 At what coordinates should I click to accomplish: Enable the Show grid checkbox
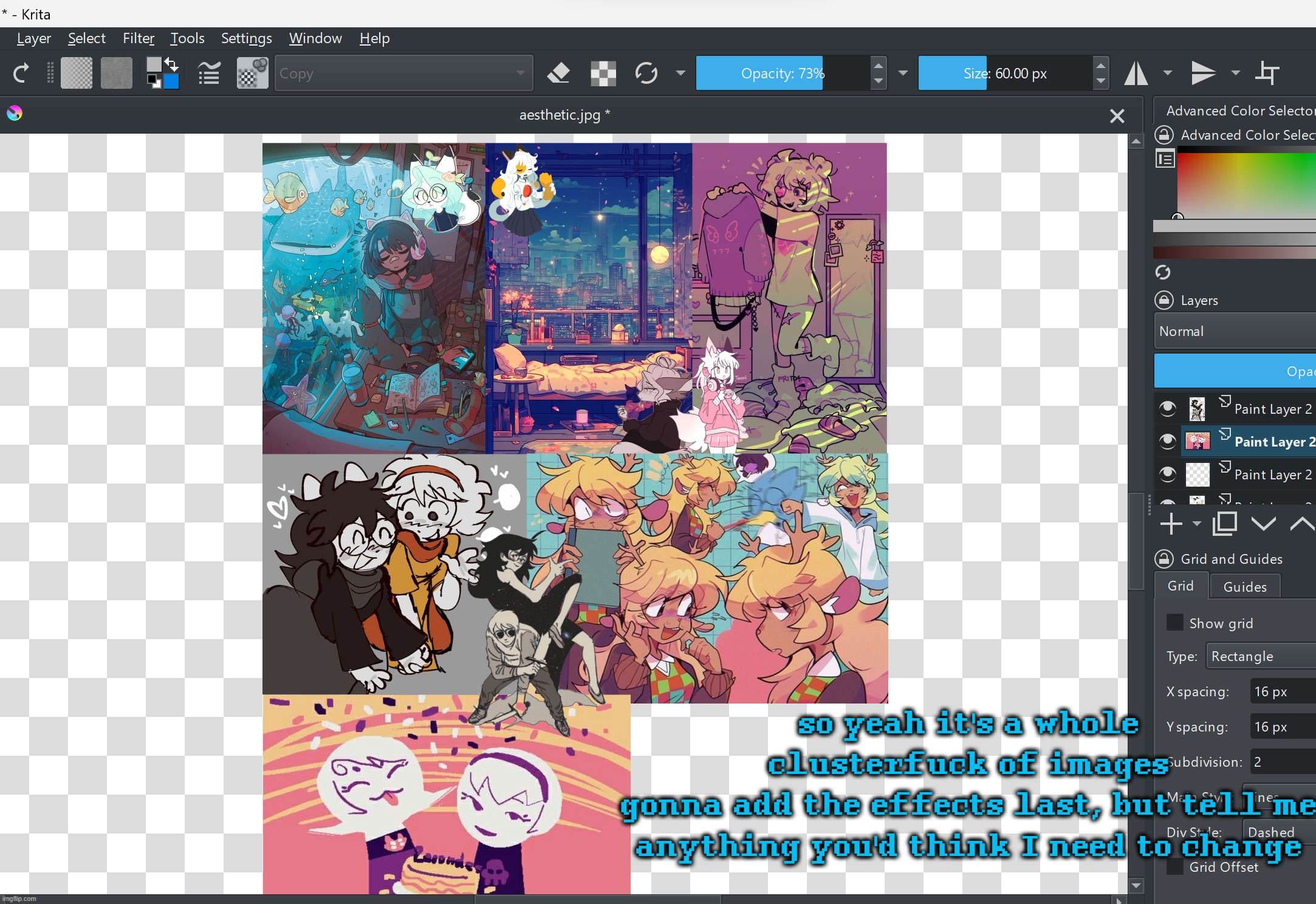point(1174,622)
